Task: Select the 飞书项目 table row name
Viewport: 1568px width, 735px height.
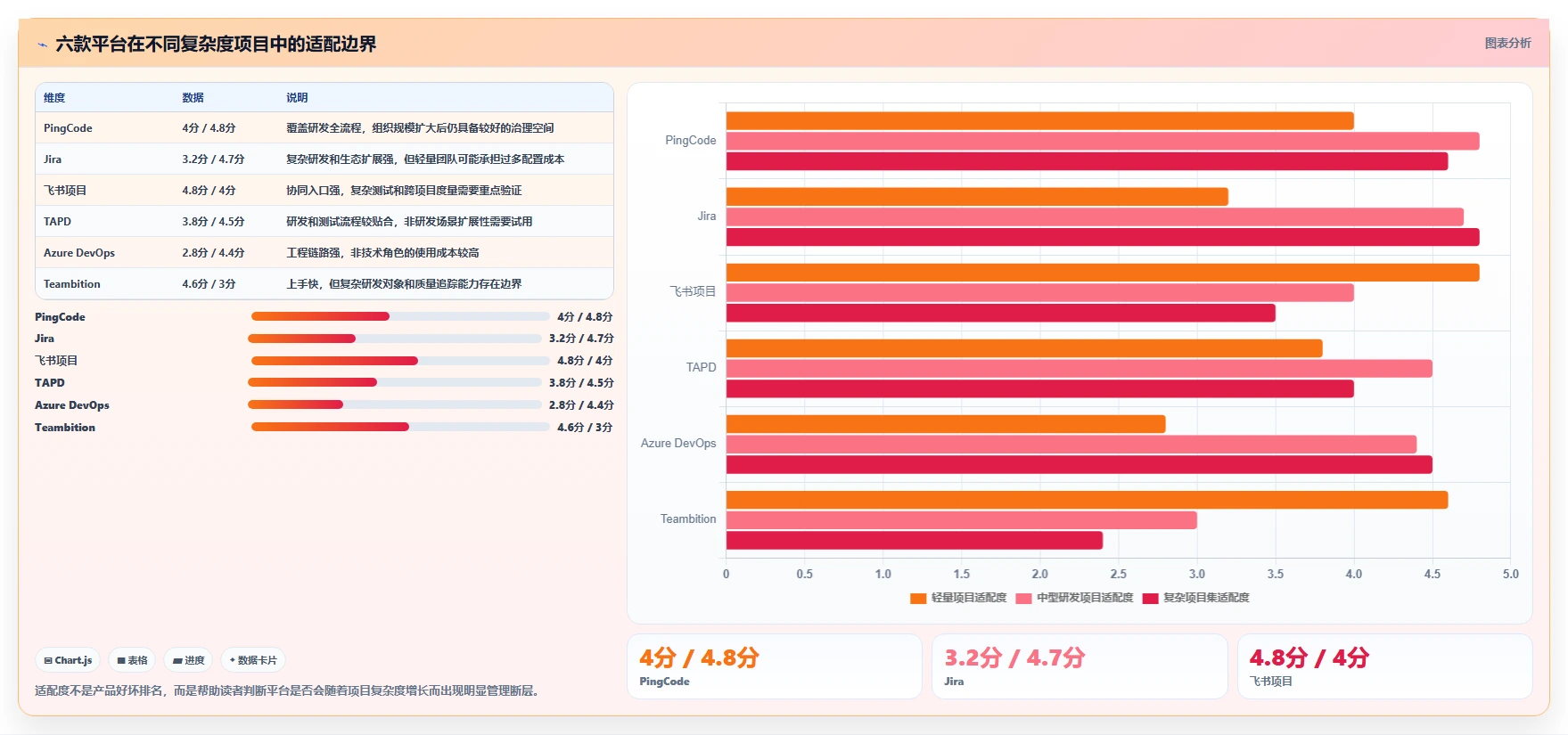Action: click(65, 191)
